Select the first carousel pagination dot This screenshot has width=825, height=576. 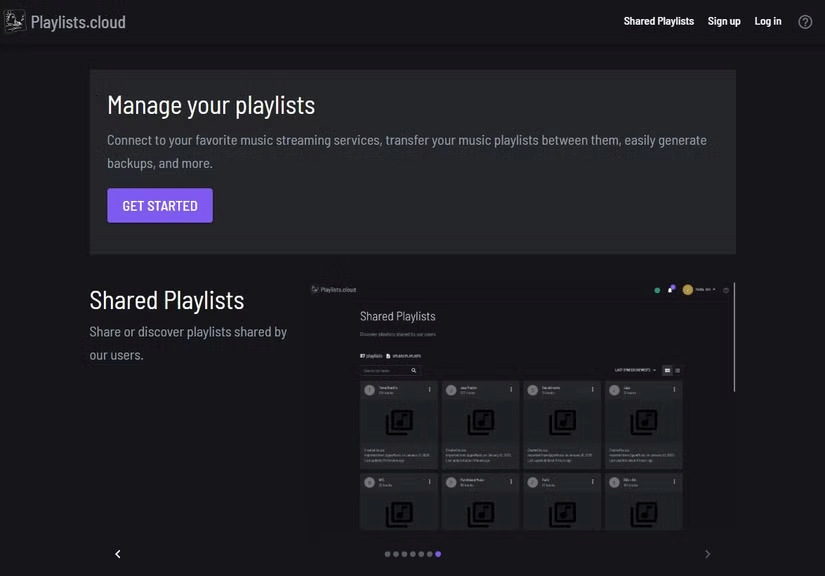tap(387, 553)
